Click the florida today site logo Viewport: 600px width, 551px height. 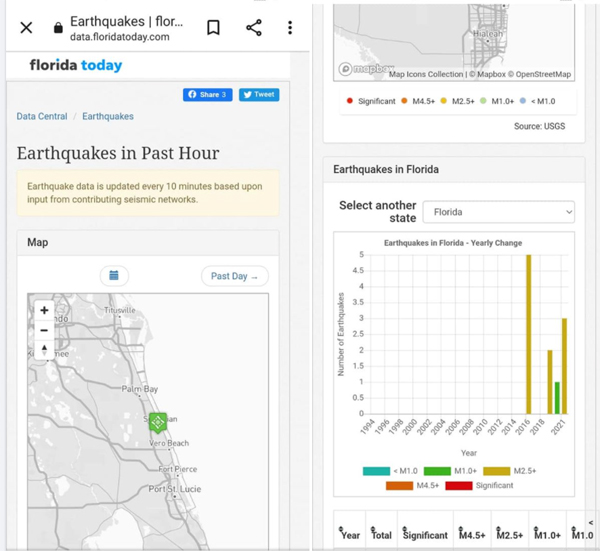point(76,66)
